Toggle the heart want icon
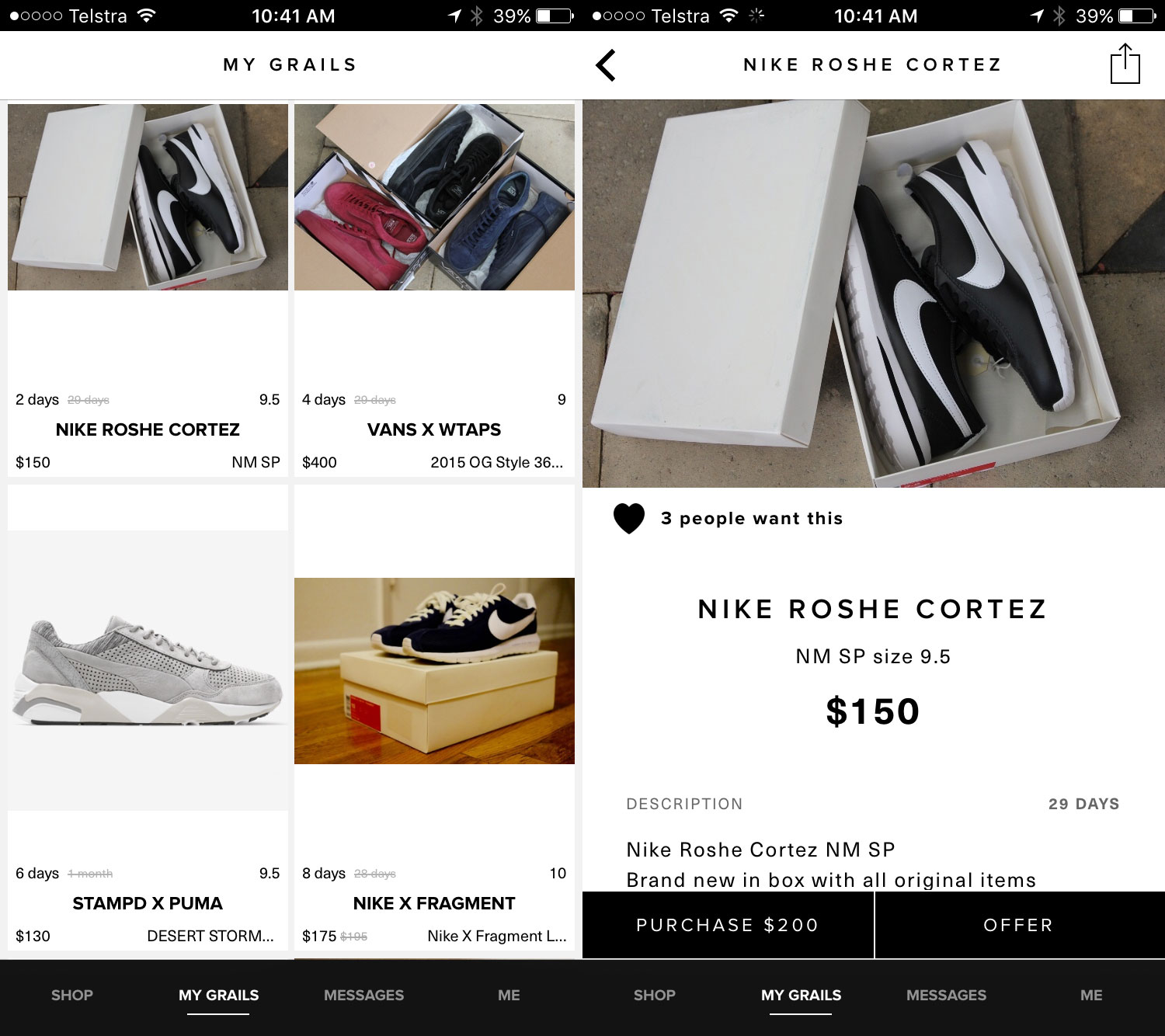Screen dimensions: 1165x1036 coord(629,518)
